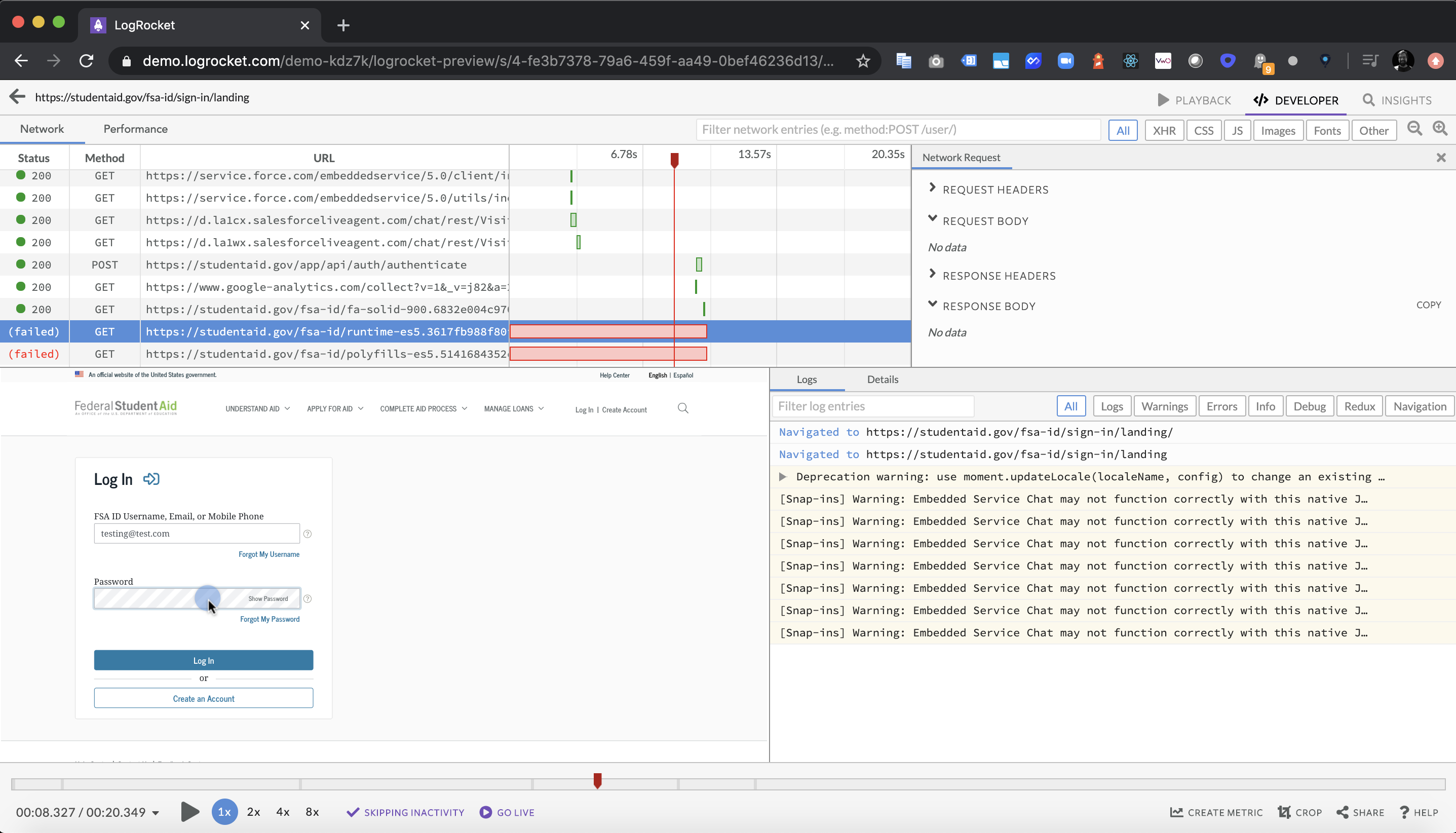Select the Logs tab in bottom panel
The image size is (1456, 833).
click(807, 379)
